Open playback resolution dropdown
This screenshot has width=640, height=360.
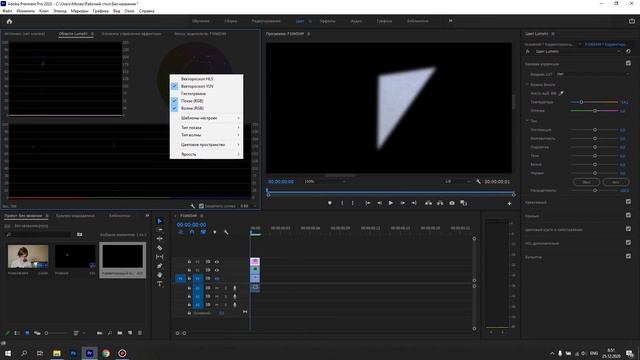click(x=457, y=182)
